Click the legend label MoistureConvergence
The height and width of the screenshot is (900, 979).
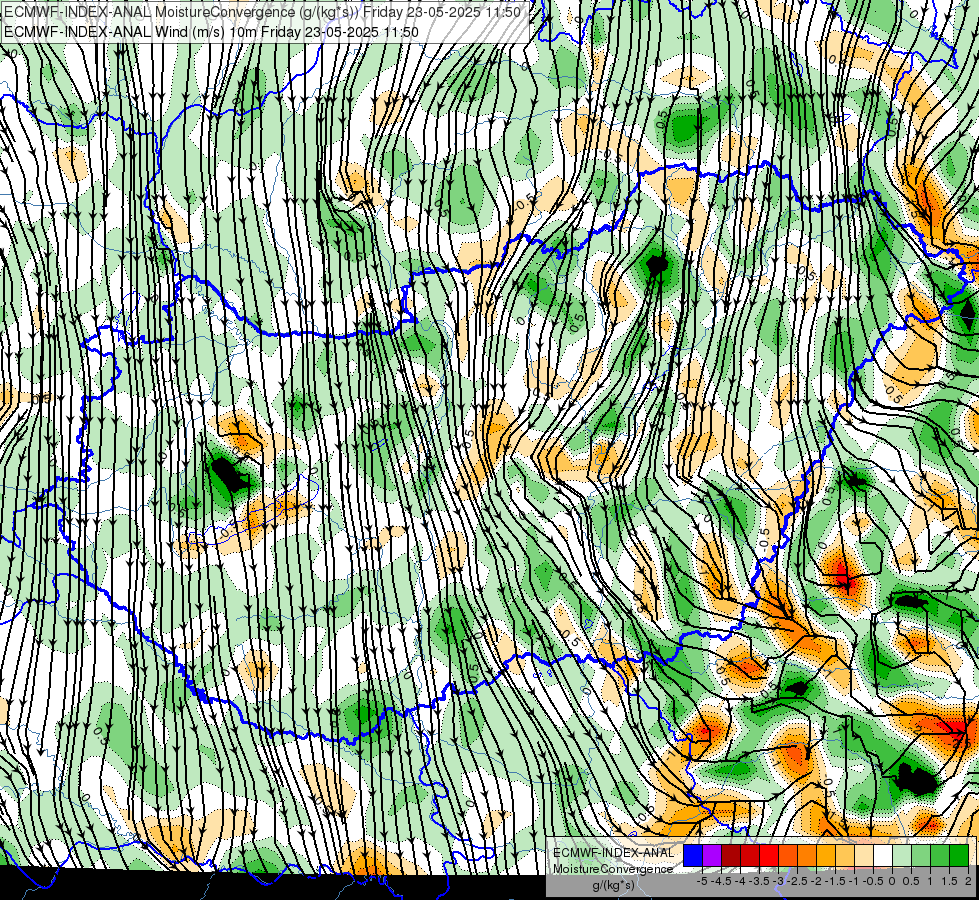[x=613, y=869]
